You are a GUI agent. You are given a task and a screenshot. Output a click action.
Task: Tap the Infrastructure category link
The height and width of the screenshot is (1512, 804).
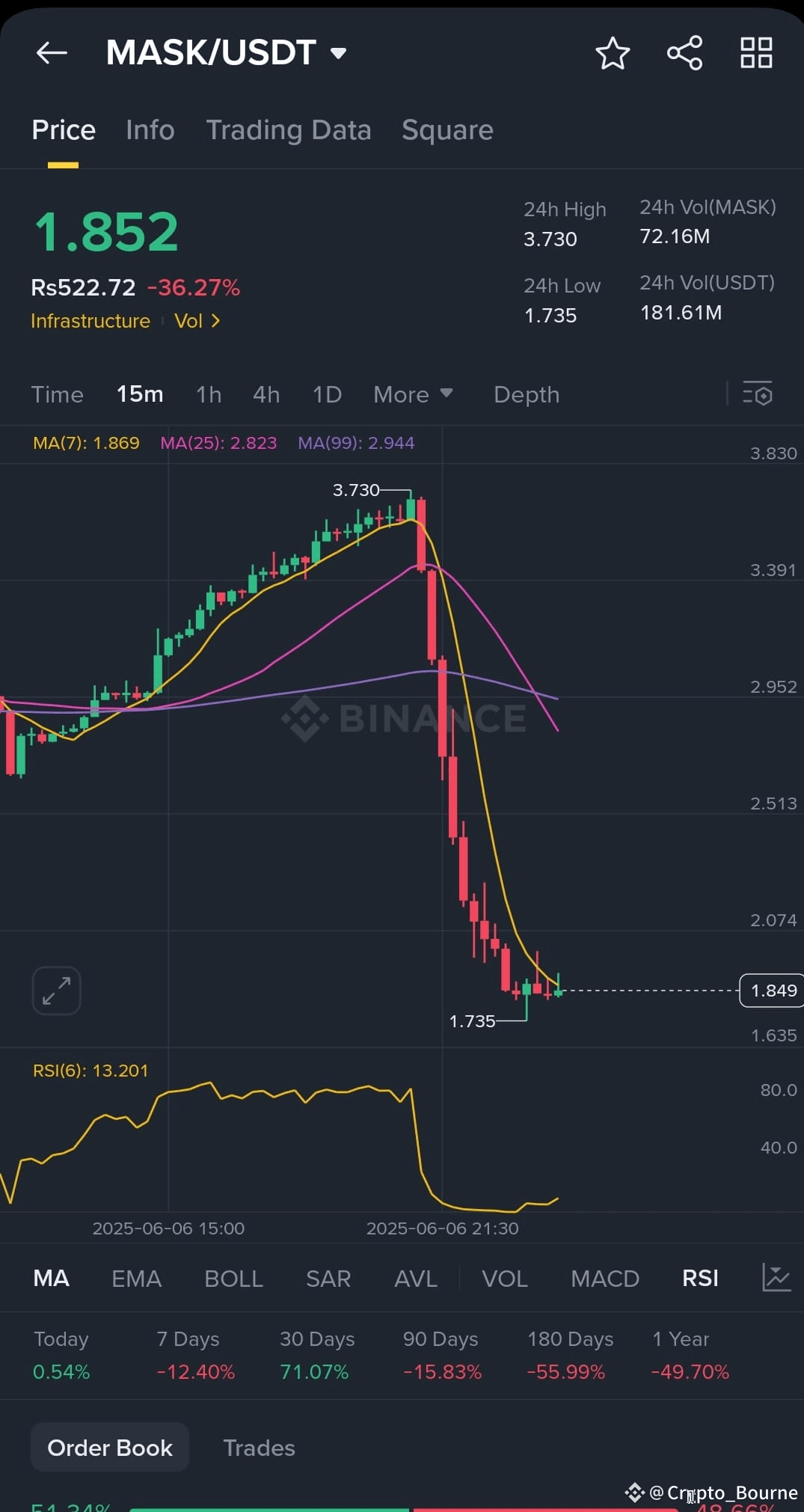(x=90, y=321)
